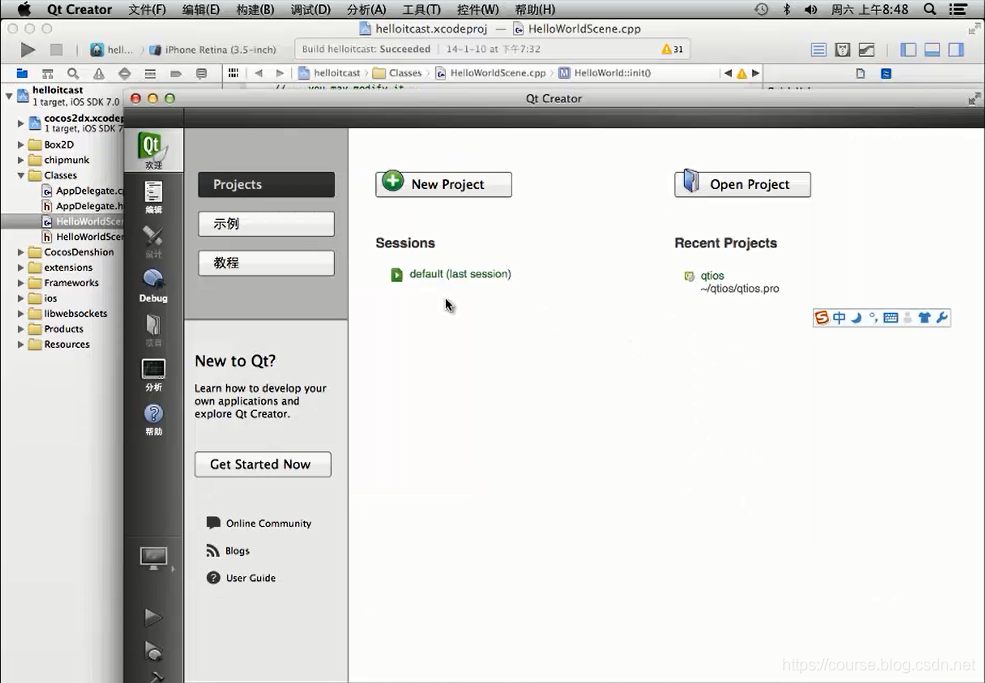
Task: Open the 文件(F) menu
Action: tap(147, 9)
